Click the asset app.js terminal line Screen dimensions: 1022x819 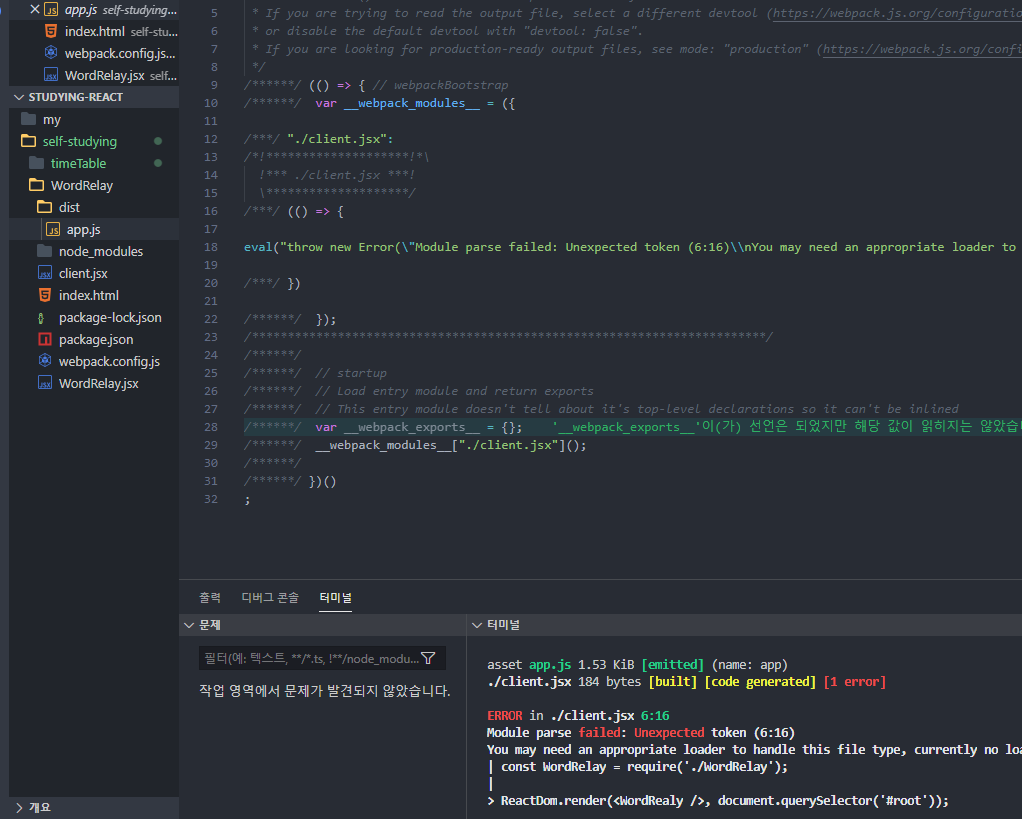[x=637, y=665]
